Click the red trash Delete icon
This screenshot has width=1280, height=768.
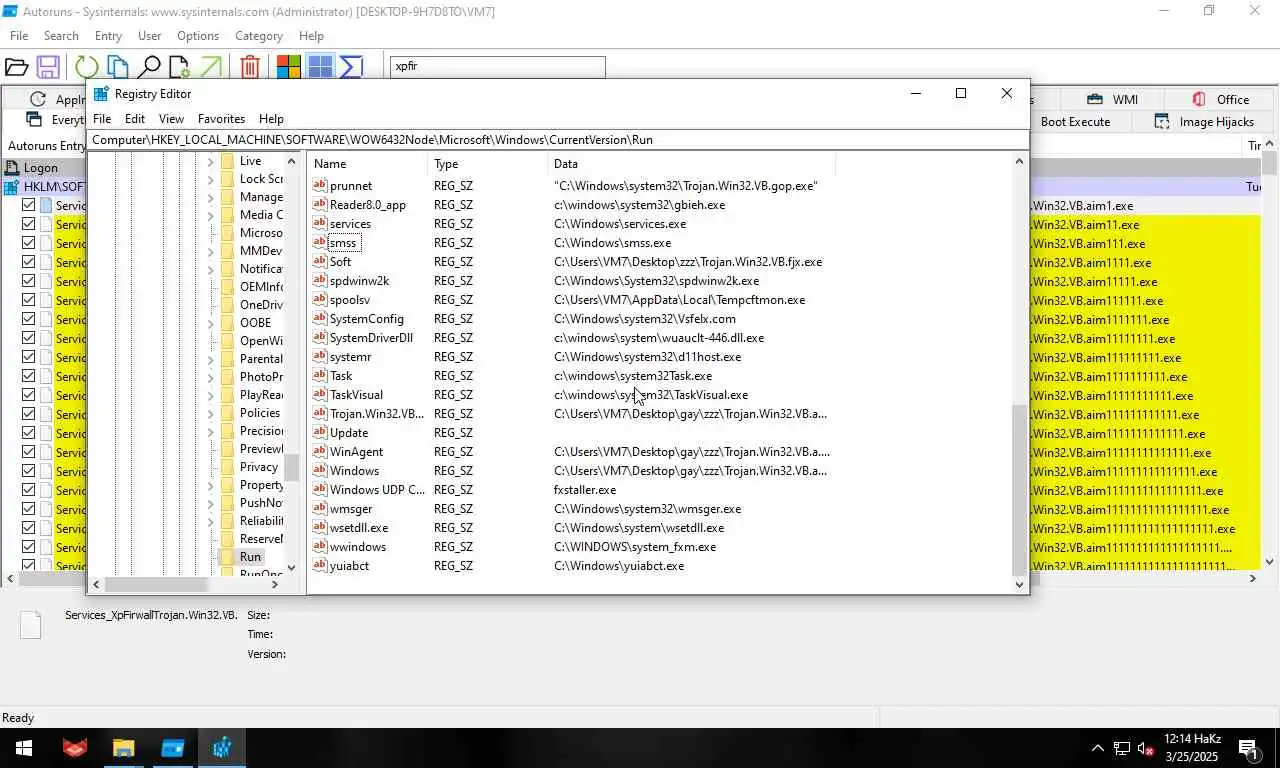point(250,67)
